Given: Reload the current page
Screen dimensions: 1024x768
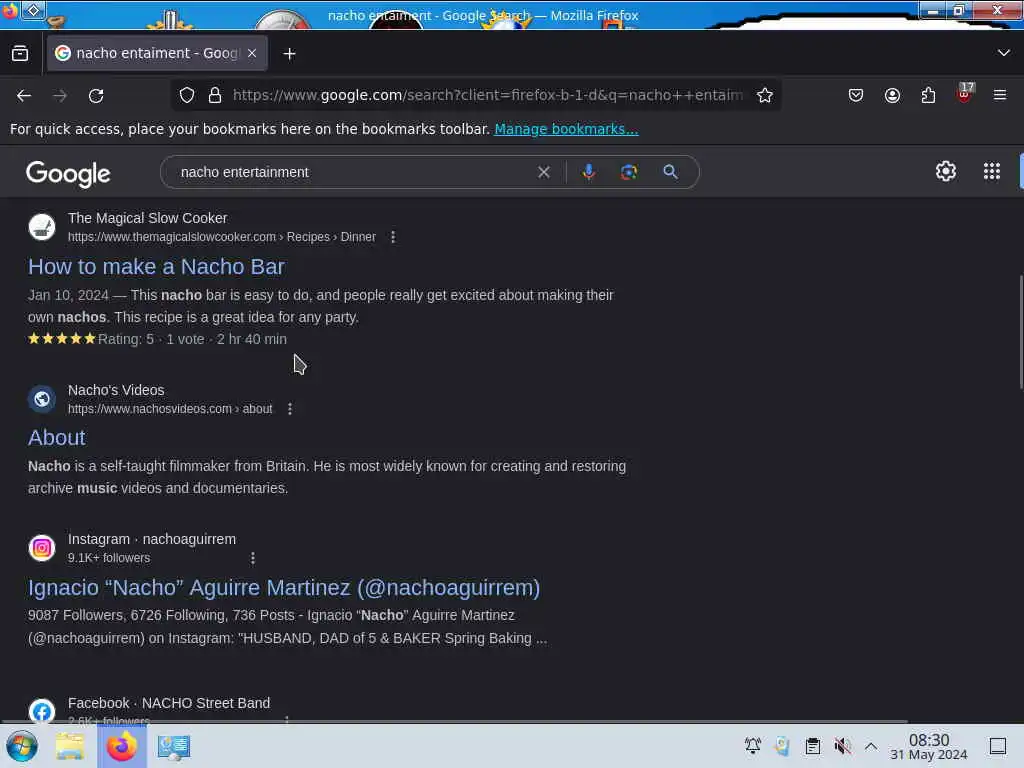Looking at the screenshot, I should 96,96.
